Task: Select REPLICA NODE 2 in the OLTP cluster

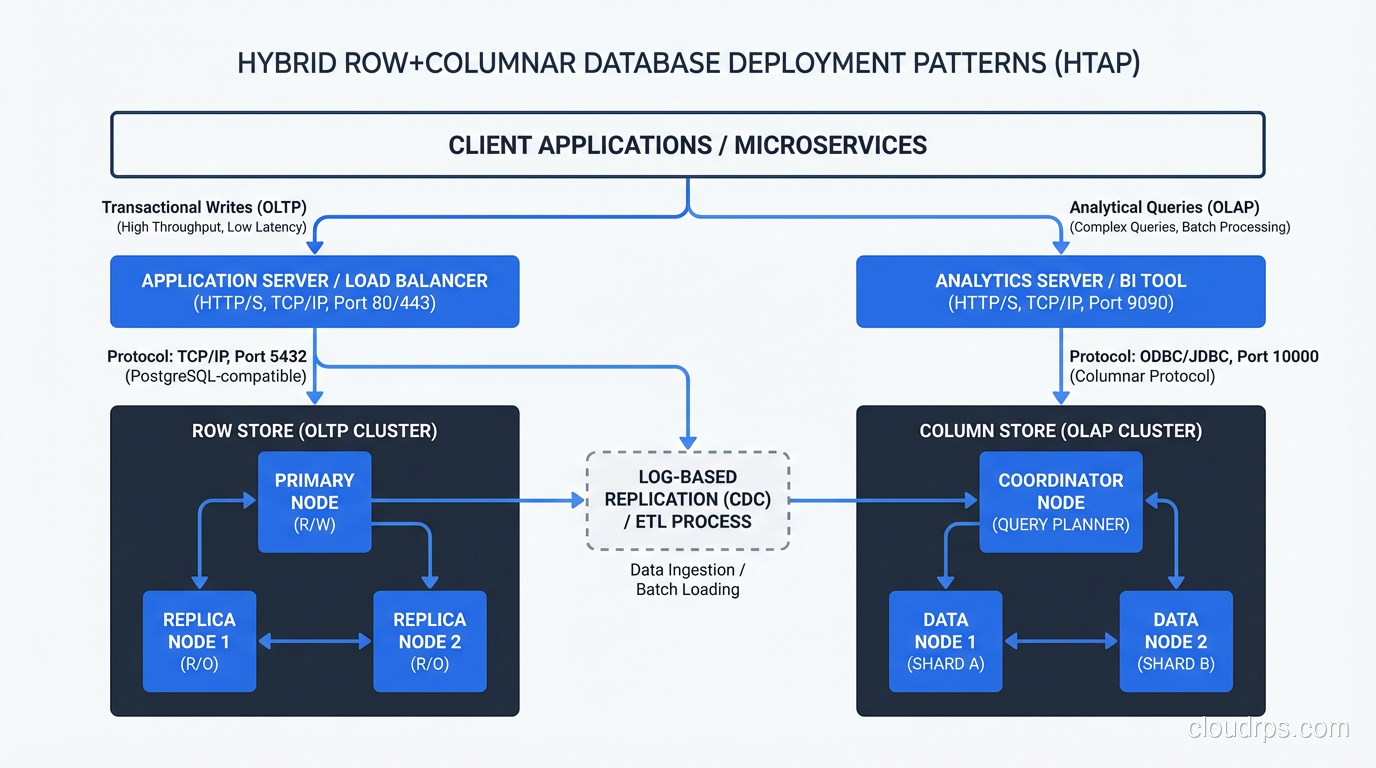Action: click(430, 641)
